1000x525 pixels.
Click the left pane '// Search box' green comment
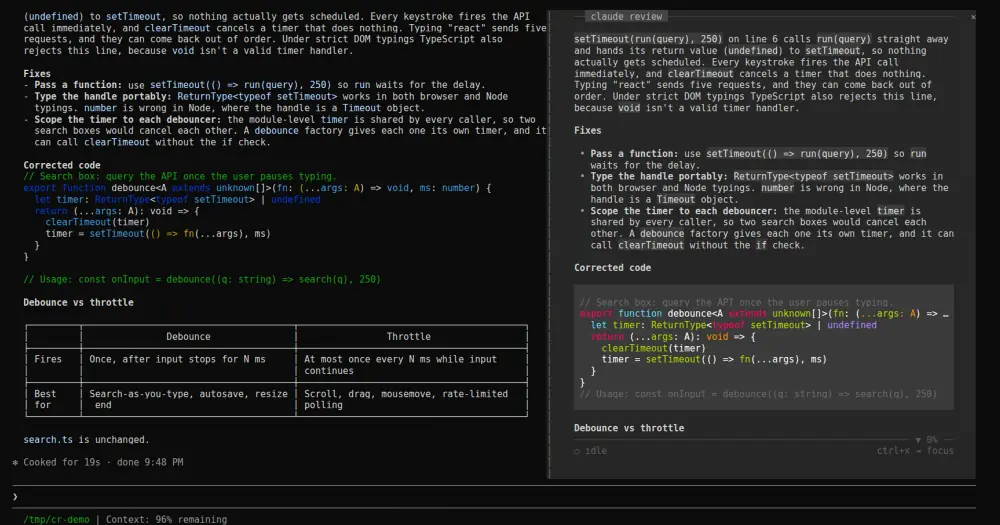click(180, 176)
